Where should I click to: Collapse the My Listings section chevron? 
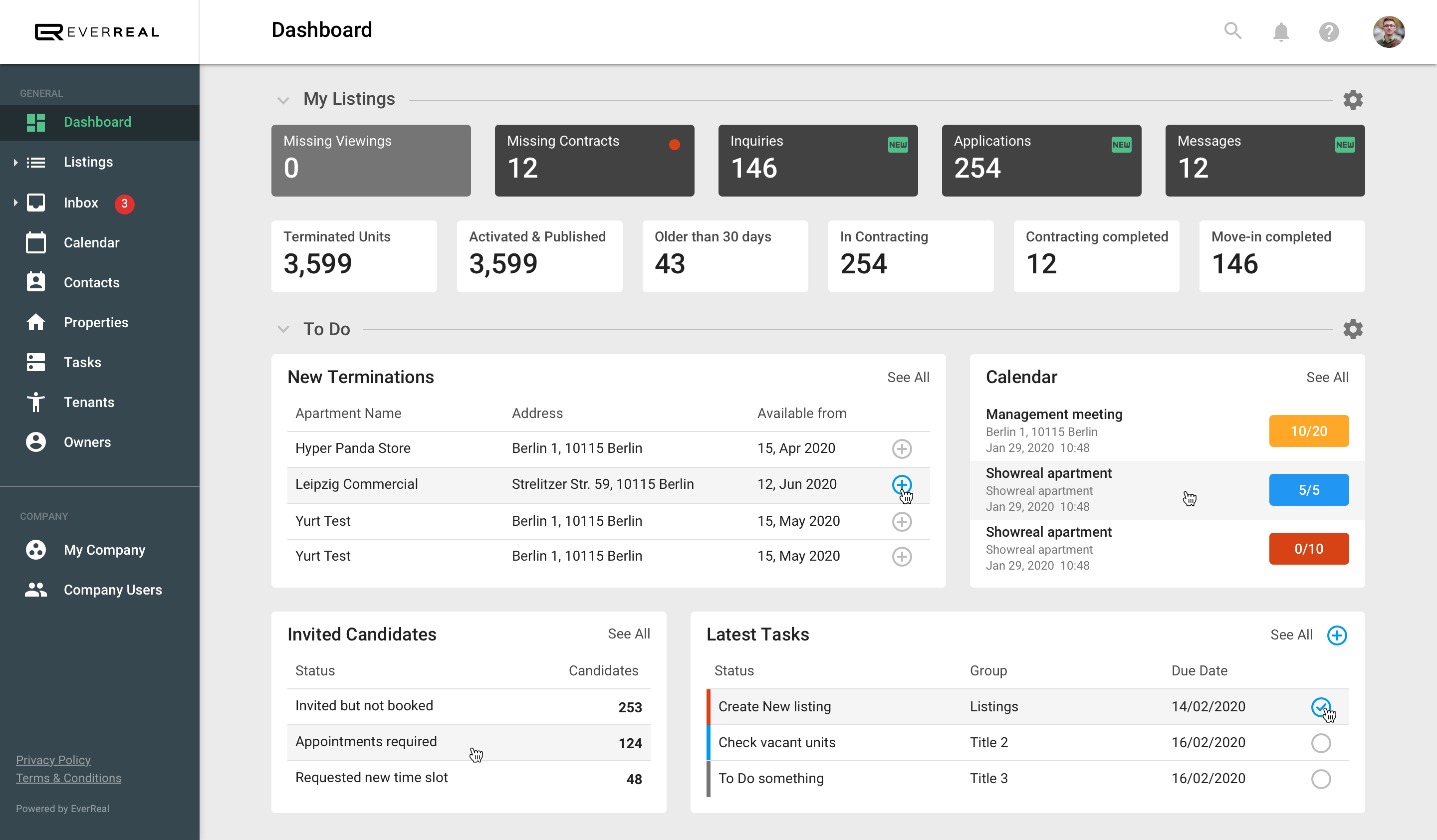click(x=283, y=100)
